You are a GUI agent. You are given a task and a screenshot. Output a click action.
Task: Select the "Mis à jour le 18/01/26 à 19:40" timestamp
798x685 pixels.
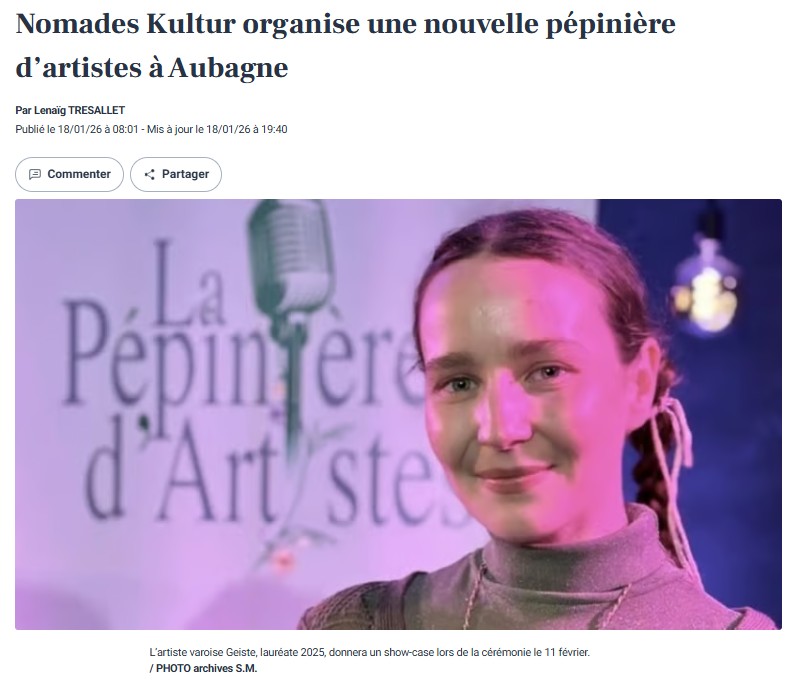[x=217, y=129]
